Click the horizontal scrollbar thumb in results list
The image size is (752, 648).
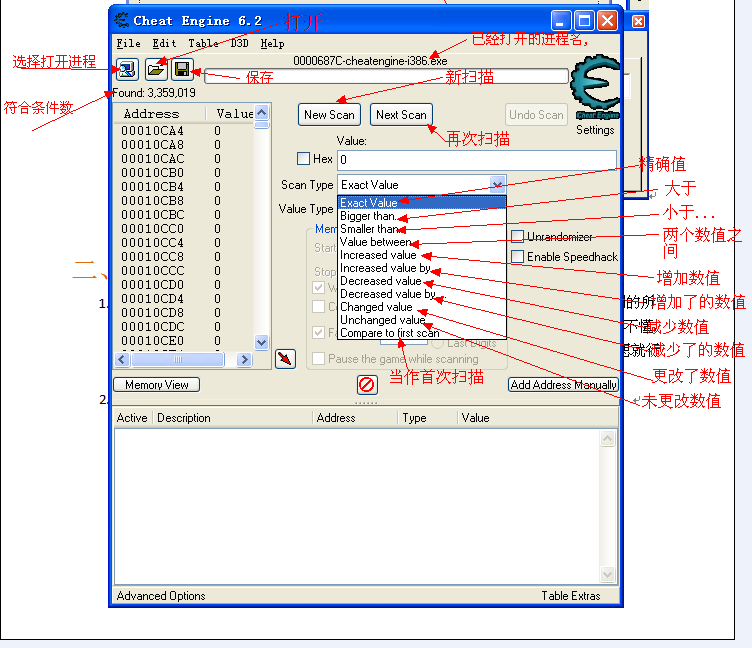178,359
